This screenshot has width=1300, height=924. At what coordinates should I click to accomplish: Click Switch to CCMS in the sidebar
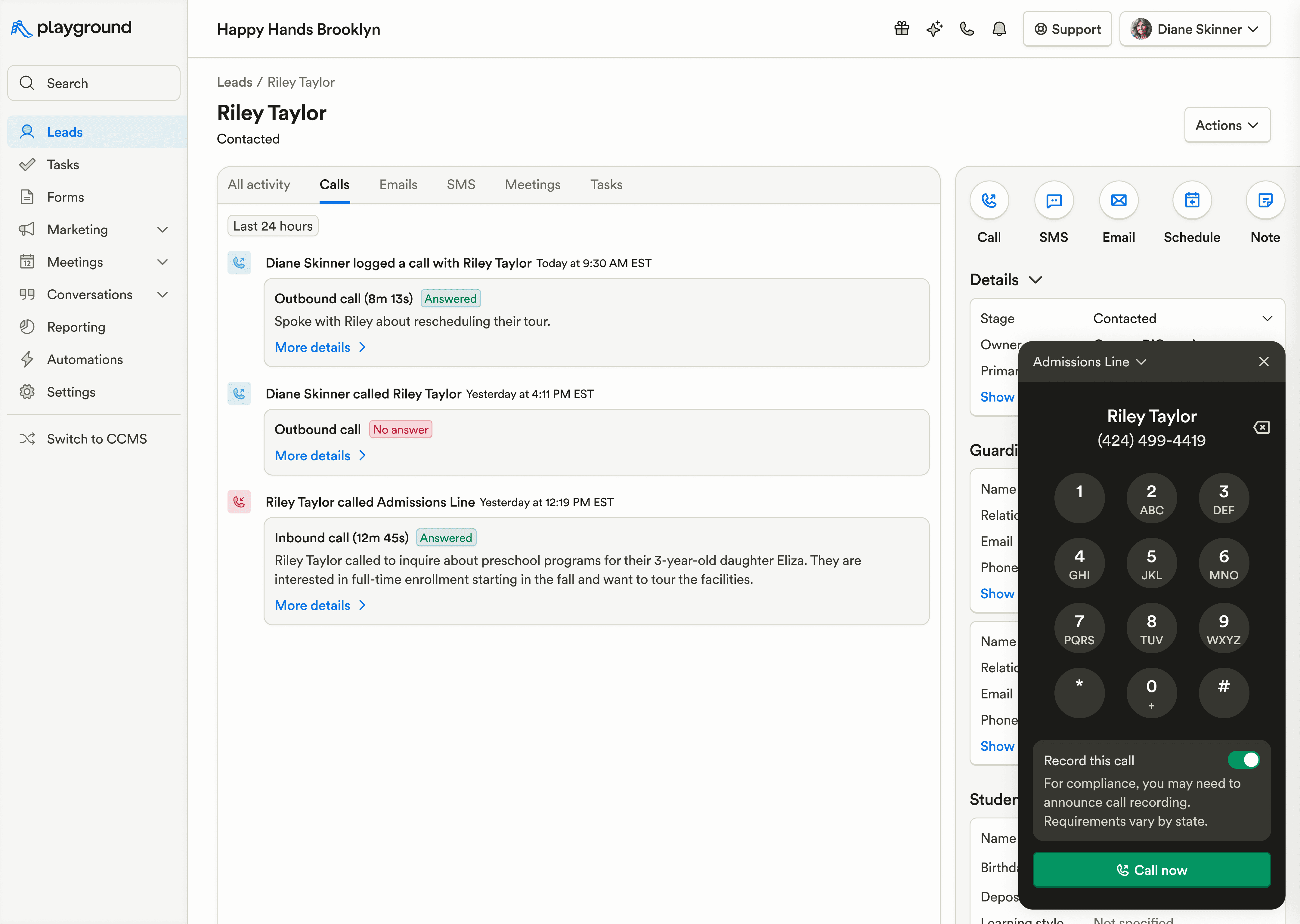pos(97,438)
